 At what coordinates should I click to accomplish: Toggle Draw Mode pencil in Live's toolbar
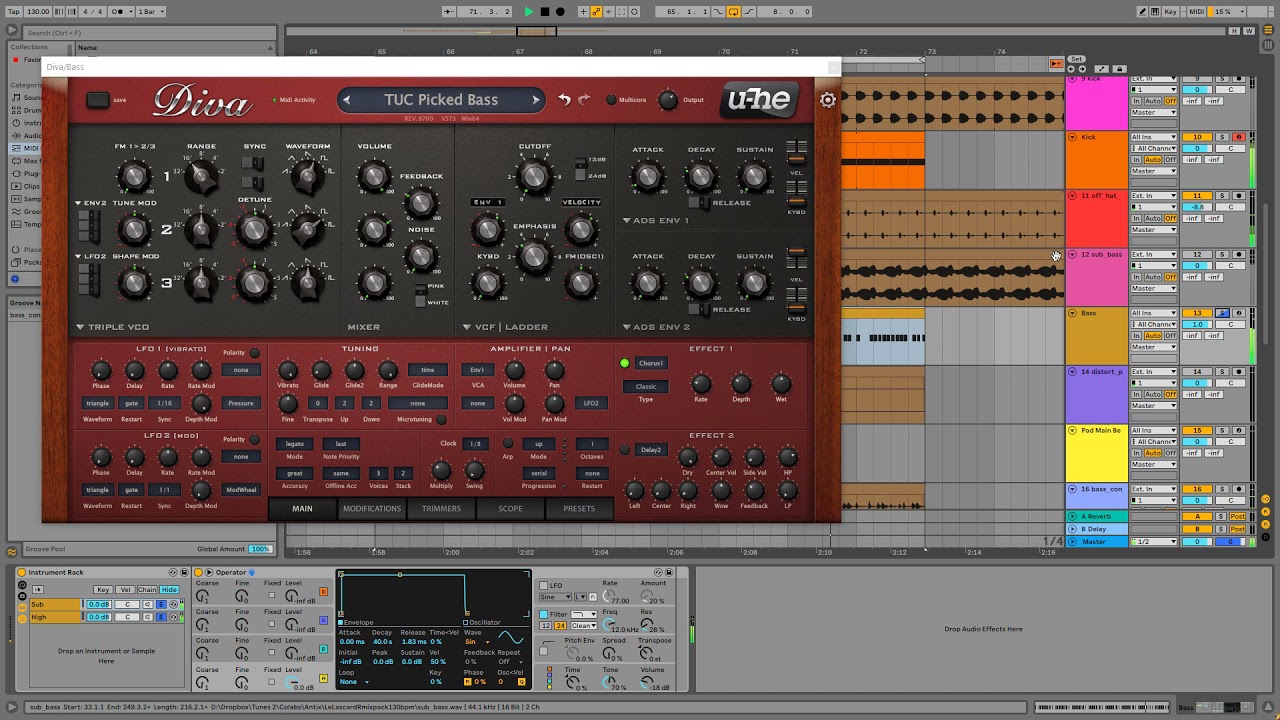[1143, 12]
